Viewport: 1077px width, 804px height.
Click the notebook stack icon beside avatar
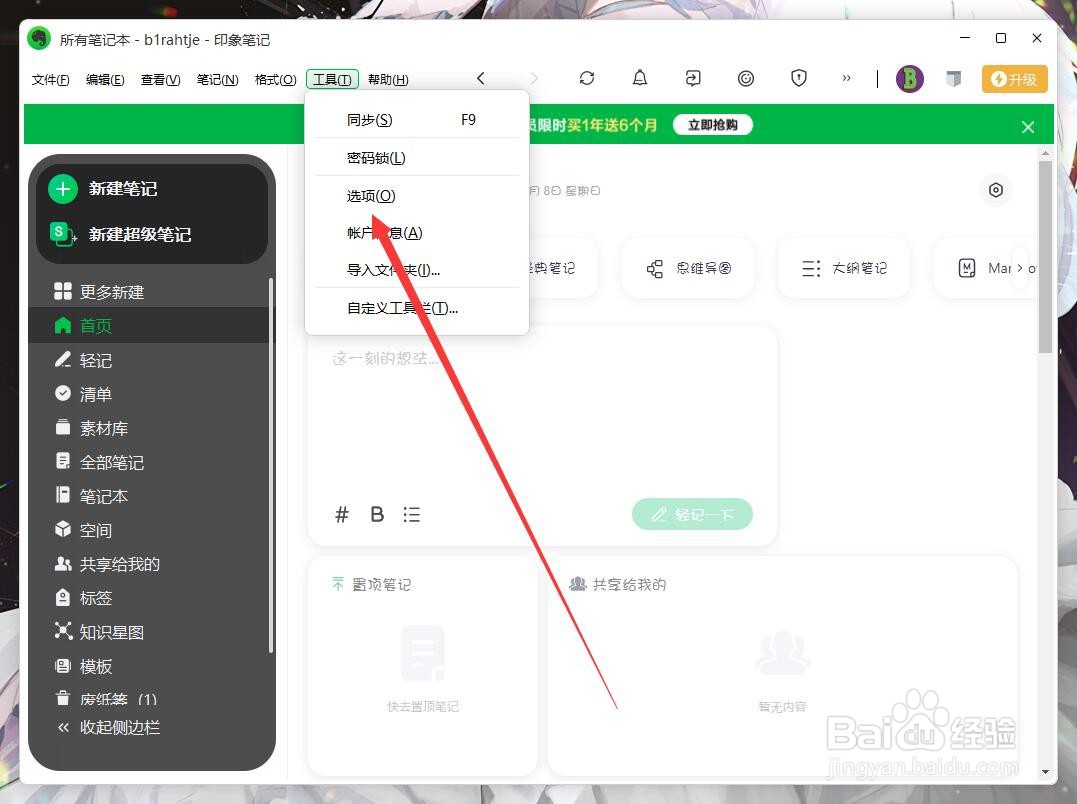[953, 79]
